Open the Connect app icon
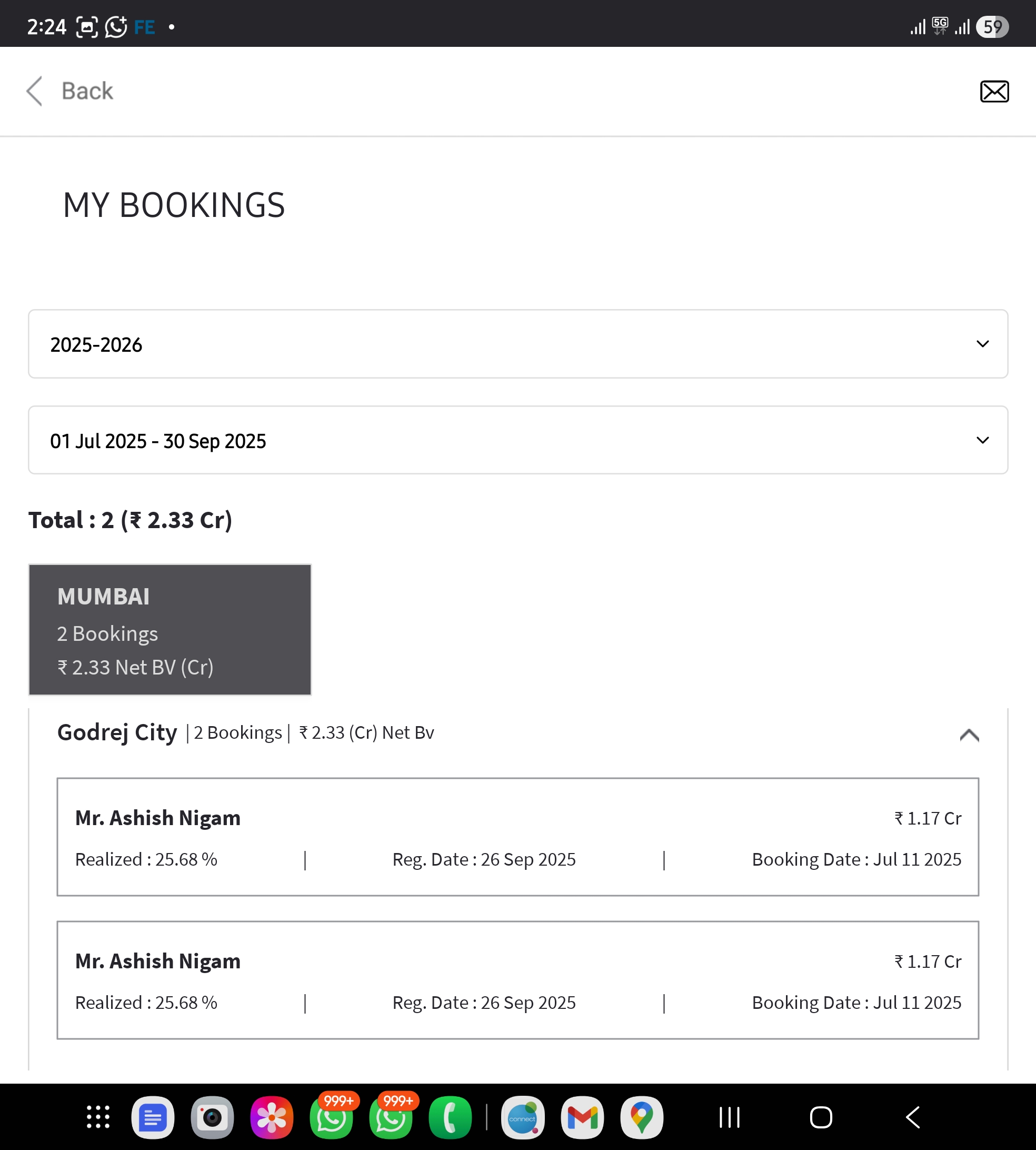Screen dimensions: 1036x1150 pyautogui.click(x=523, y=1117)
